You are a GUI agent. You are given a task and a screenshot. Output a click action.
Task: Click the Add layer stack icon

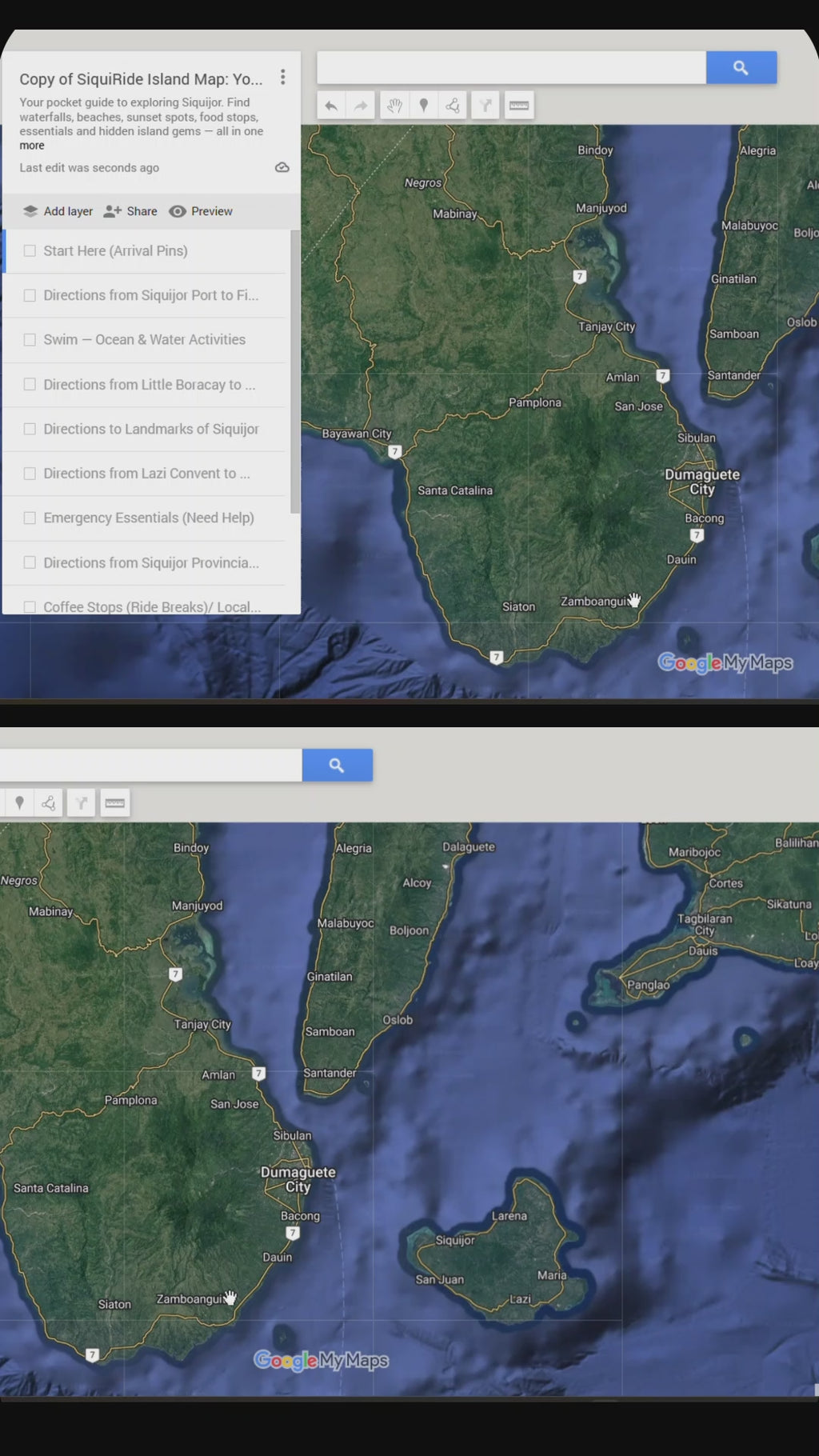[30, 211]
